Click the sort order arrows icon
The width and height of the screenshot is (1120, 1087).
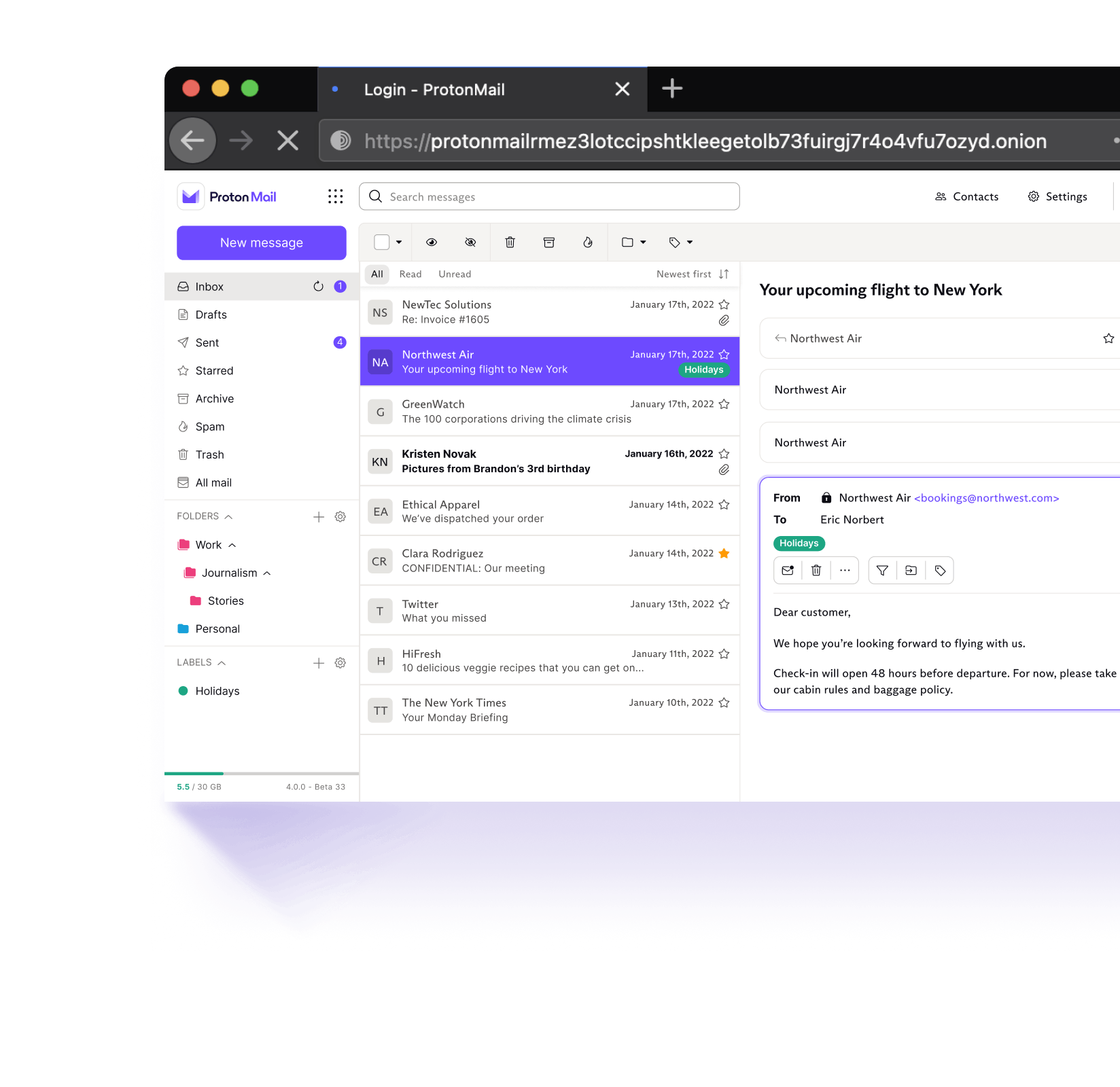(724, 274)
